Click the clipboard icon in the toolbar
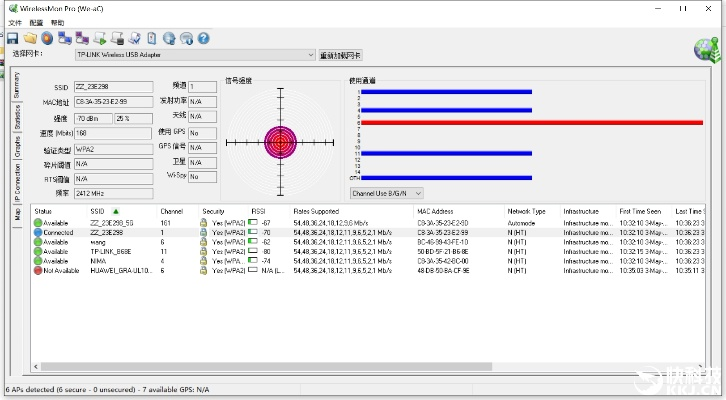This screenshot has width=726, height=400. (151, 38)
